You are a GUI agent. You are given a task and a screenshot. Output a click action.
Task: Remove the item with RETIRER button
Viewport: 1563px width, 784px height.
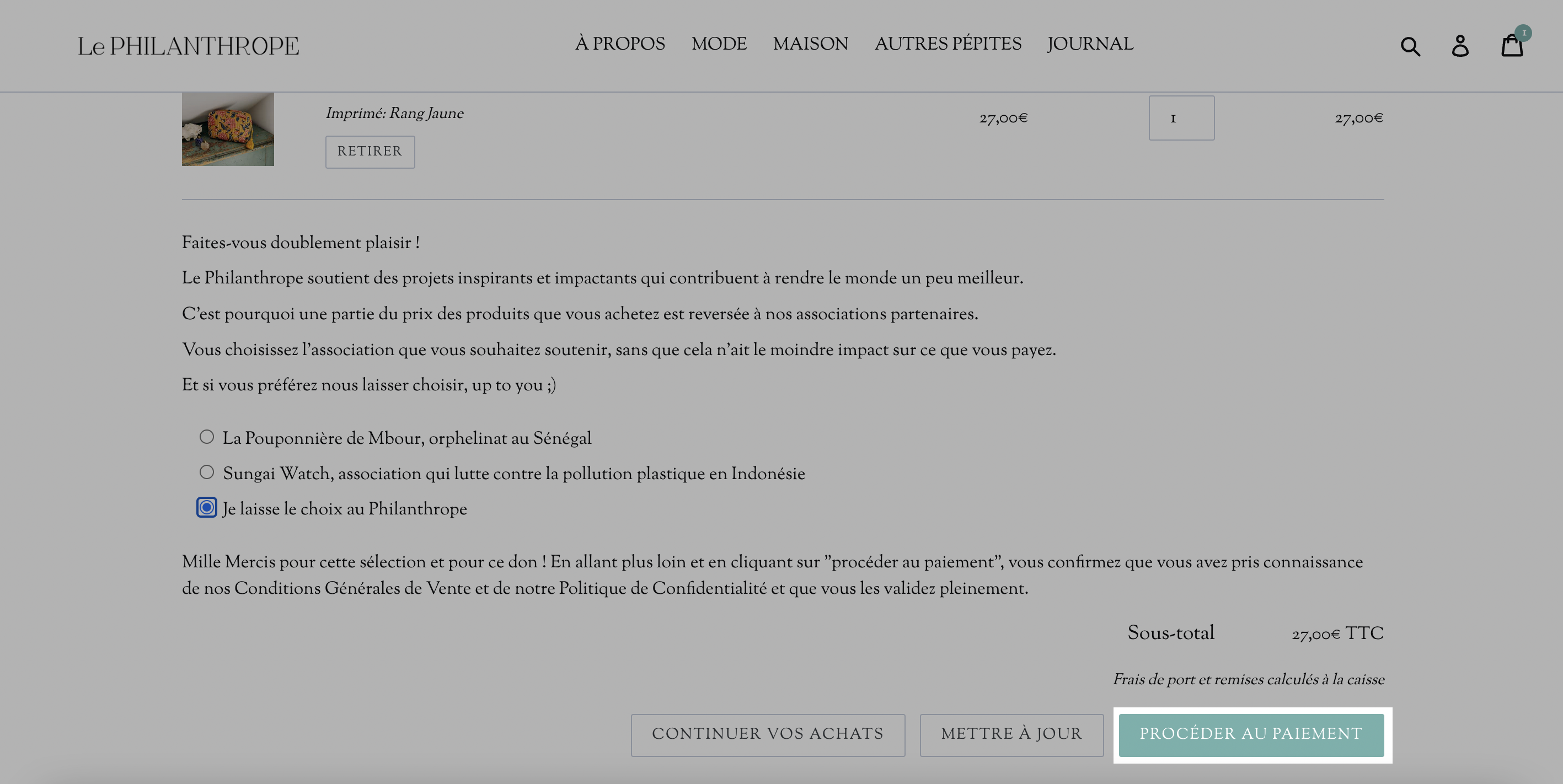(x=370, y=152)
